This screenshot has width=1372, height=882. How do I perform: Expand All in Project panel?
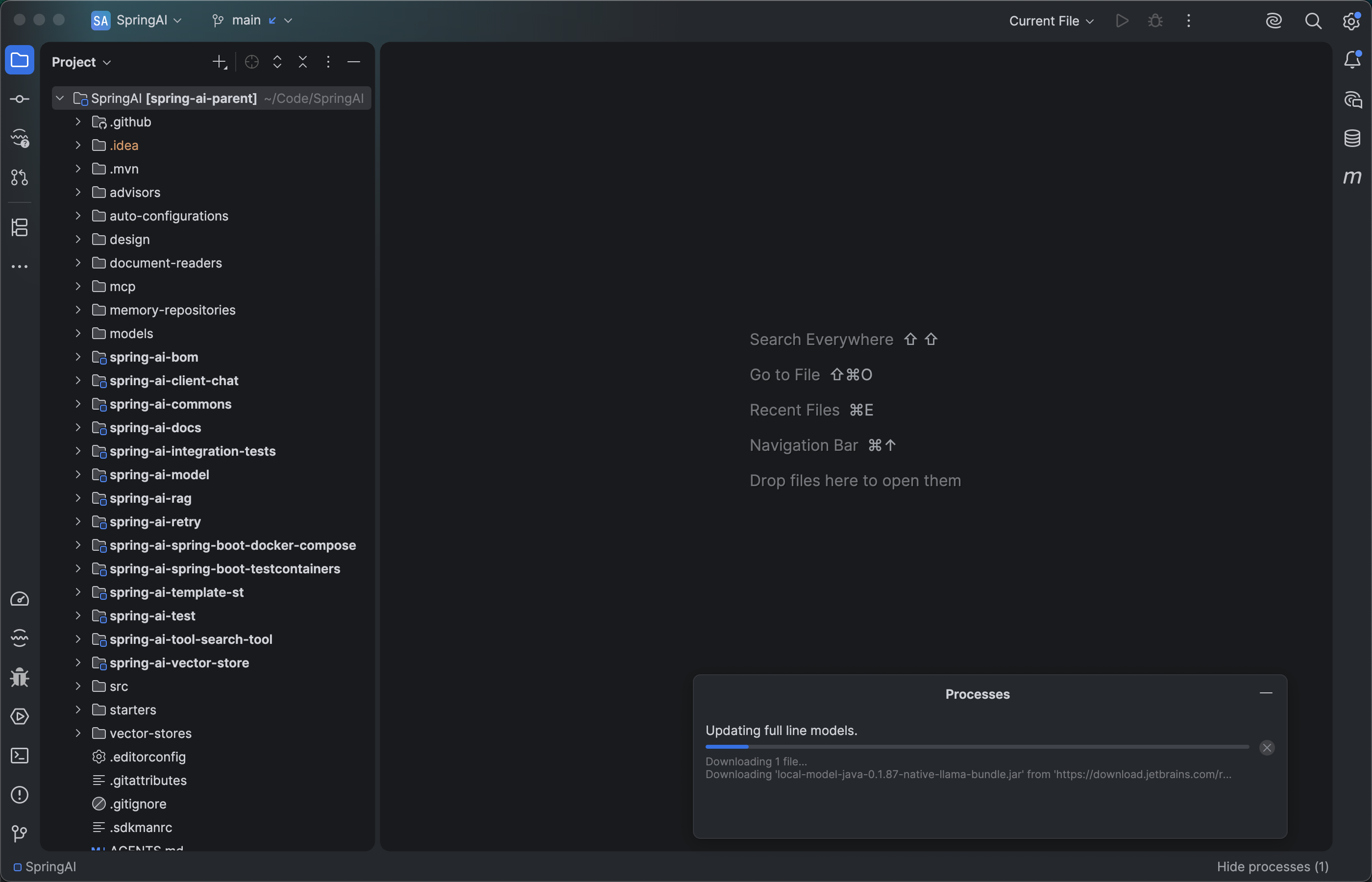point(277,62)
